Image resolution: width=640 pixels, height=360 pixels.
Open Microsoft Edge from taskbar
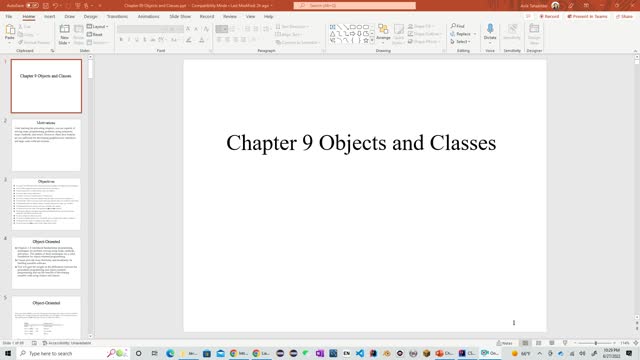click(170, 353)
